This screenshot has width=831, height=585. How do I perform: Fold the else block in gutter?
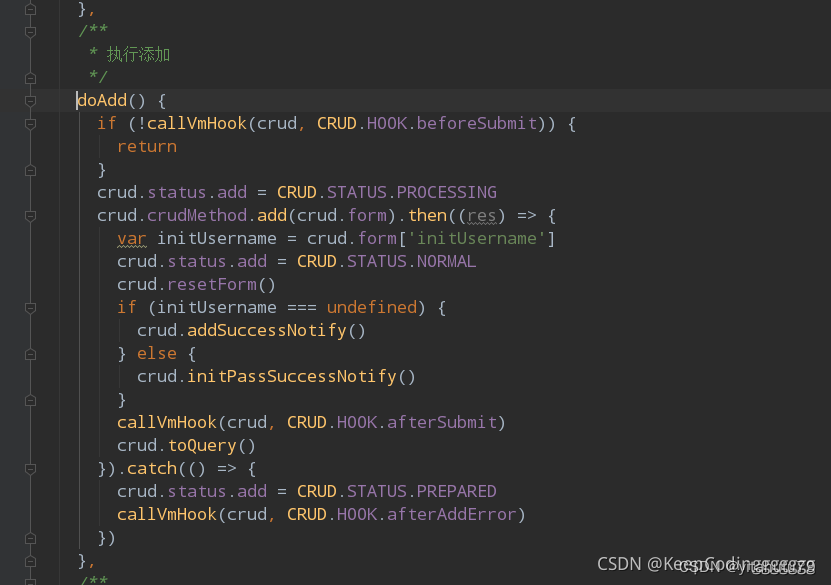[30, 353]
